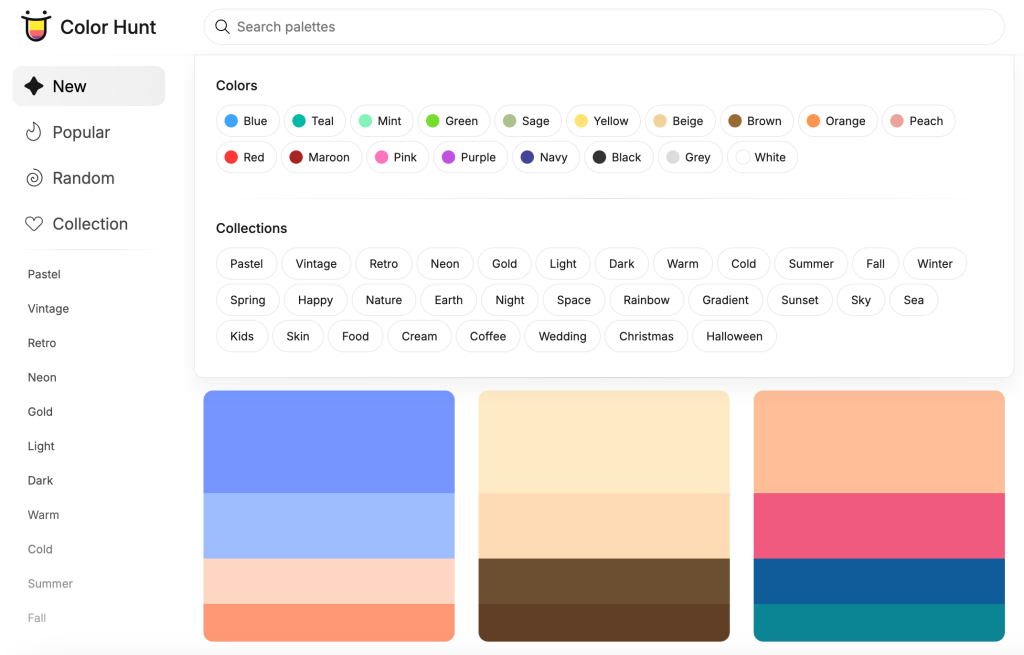Click the Color Hunt logo icon
Viewport: 1024px width, 655px height.
pyautogui.click(x=35, y=26)
